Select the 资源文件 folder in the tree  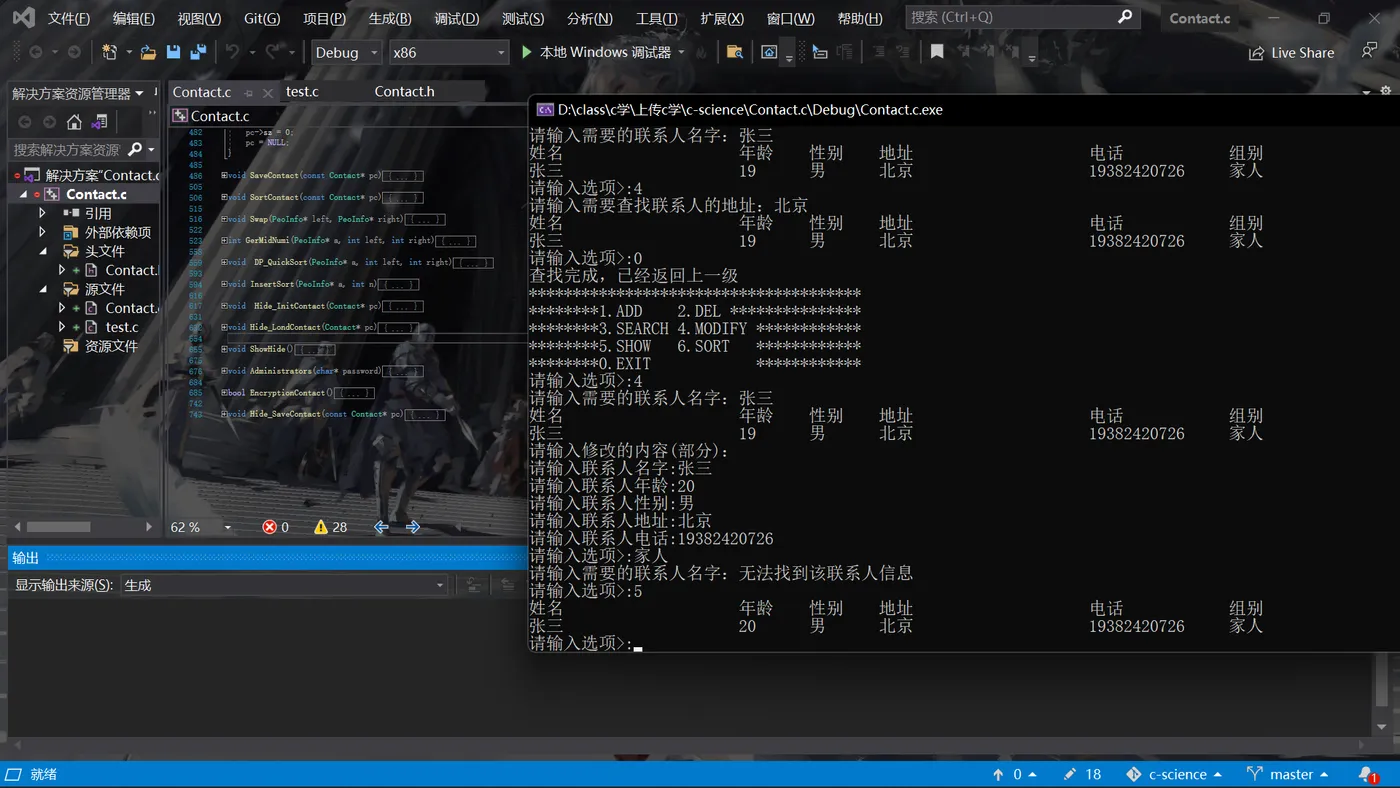[111, 346]
